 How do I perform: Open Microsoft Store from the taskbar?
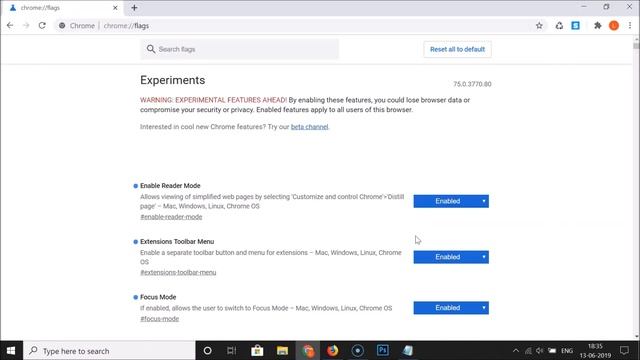point(257,351)
